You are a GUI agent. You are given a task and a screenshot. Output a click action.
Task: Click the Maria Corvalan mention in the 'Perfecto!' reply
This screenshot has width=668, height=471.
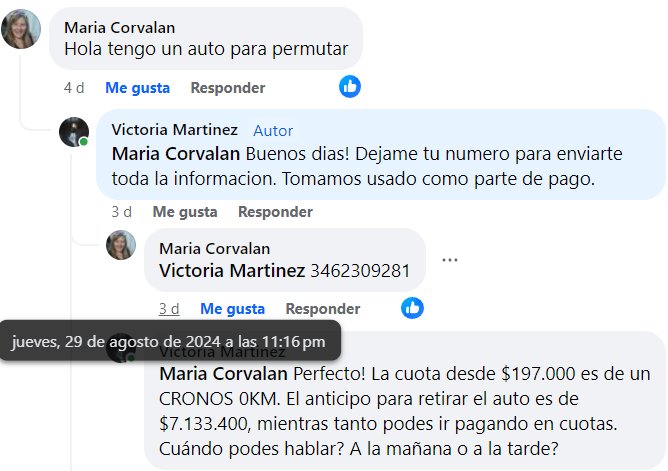click(223, 374)
